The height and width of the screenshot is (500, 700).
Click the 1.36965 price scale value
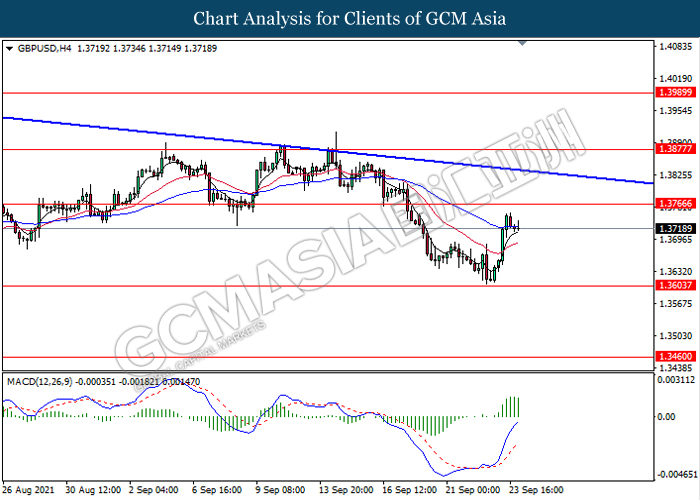click(675, 240)
